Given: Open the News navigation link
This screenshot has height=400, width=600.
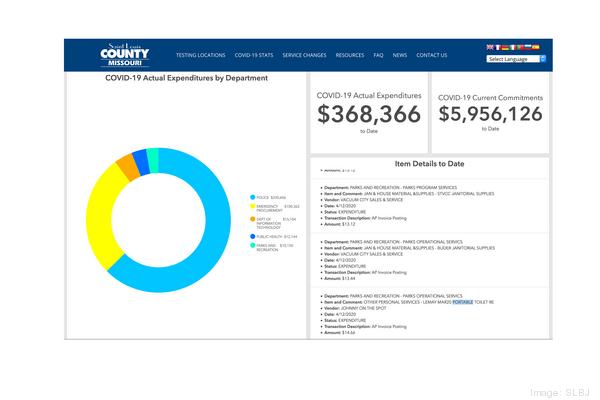Looking at the screenshot, I should [x=400, y=55].
